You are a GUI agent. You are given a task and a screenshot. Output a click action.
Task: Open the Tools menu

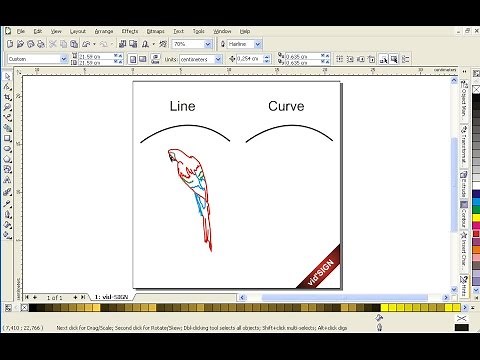[198, 31]
